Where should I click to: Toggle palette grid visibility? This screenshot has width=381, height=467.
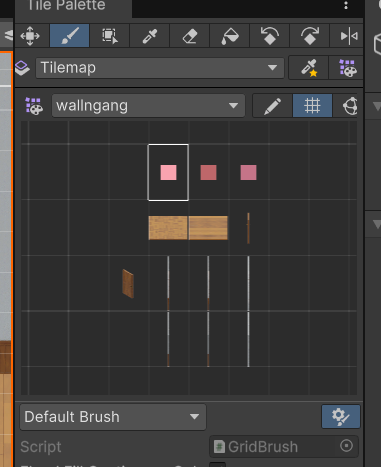click(x=312, y=106)
